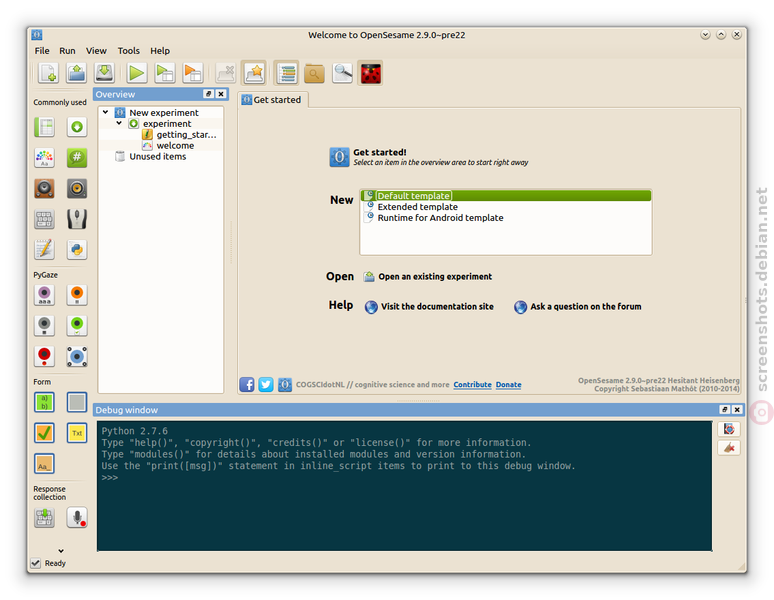Click the New experiment toolbar icon

[48, 73]
